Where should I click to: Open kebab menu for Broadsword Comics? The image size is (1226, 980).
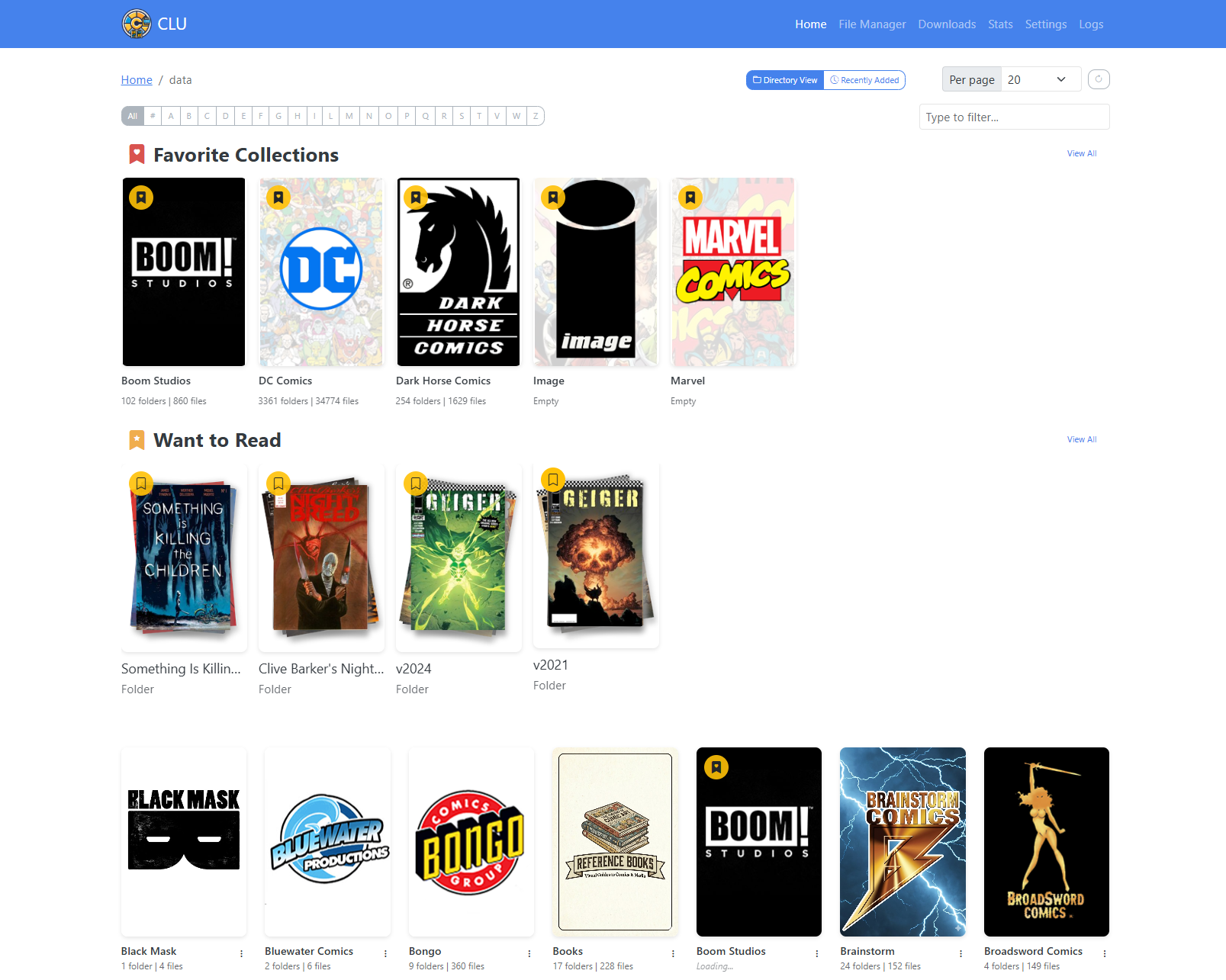coord(1105,953)
